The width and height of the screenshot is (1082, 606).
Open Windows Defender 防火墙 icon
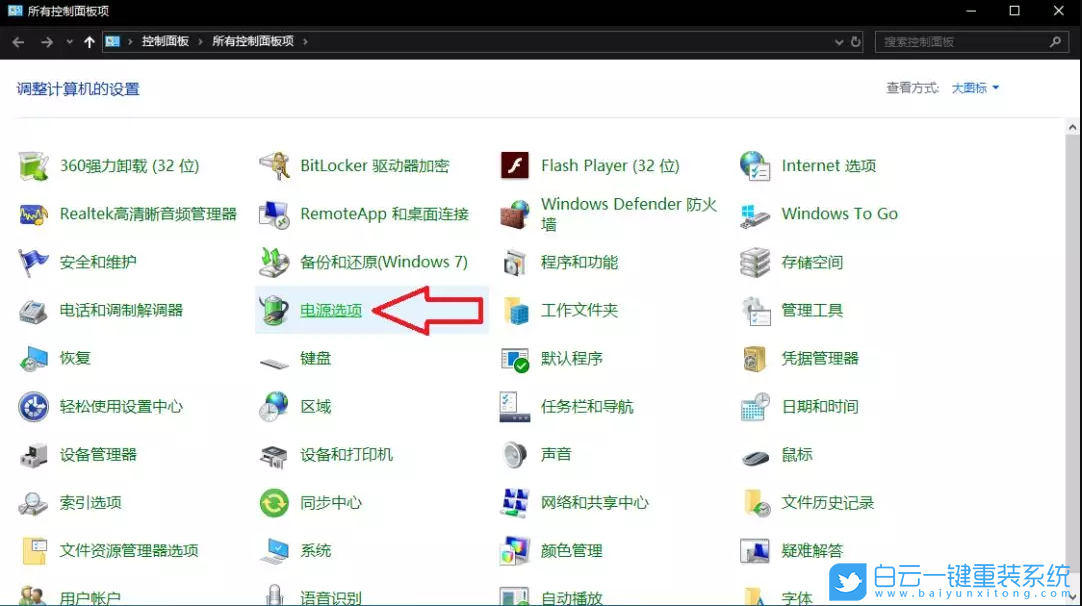pos(515,214)
